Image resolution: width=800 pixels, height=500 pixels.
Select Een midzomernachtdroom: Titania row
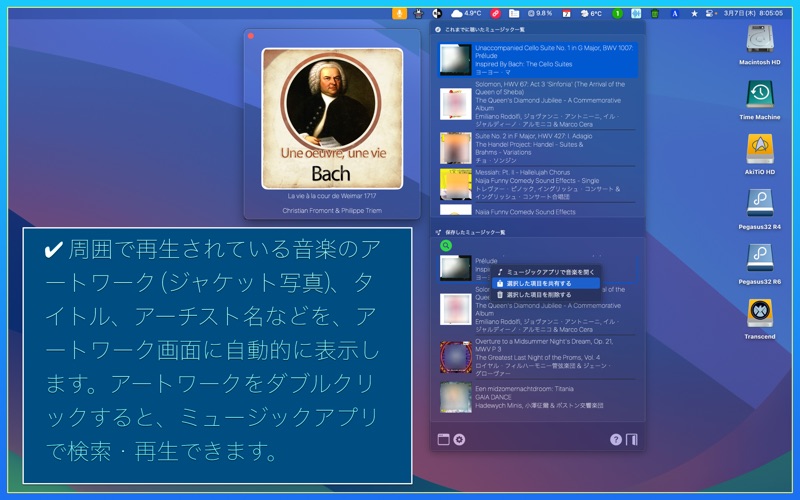click(x=538, y=397)
